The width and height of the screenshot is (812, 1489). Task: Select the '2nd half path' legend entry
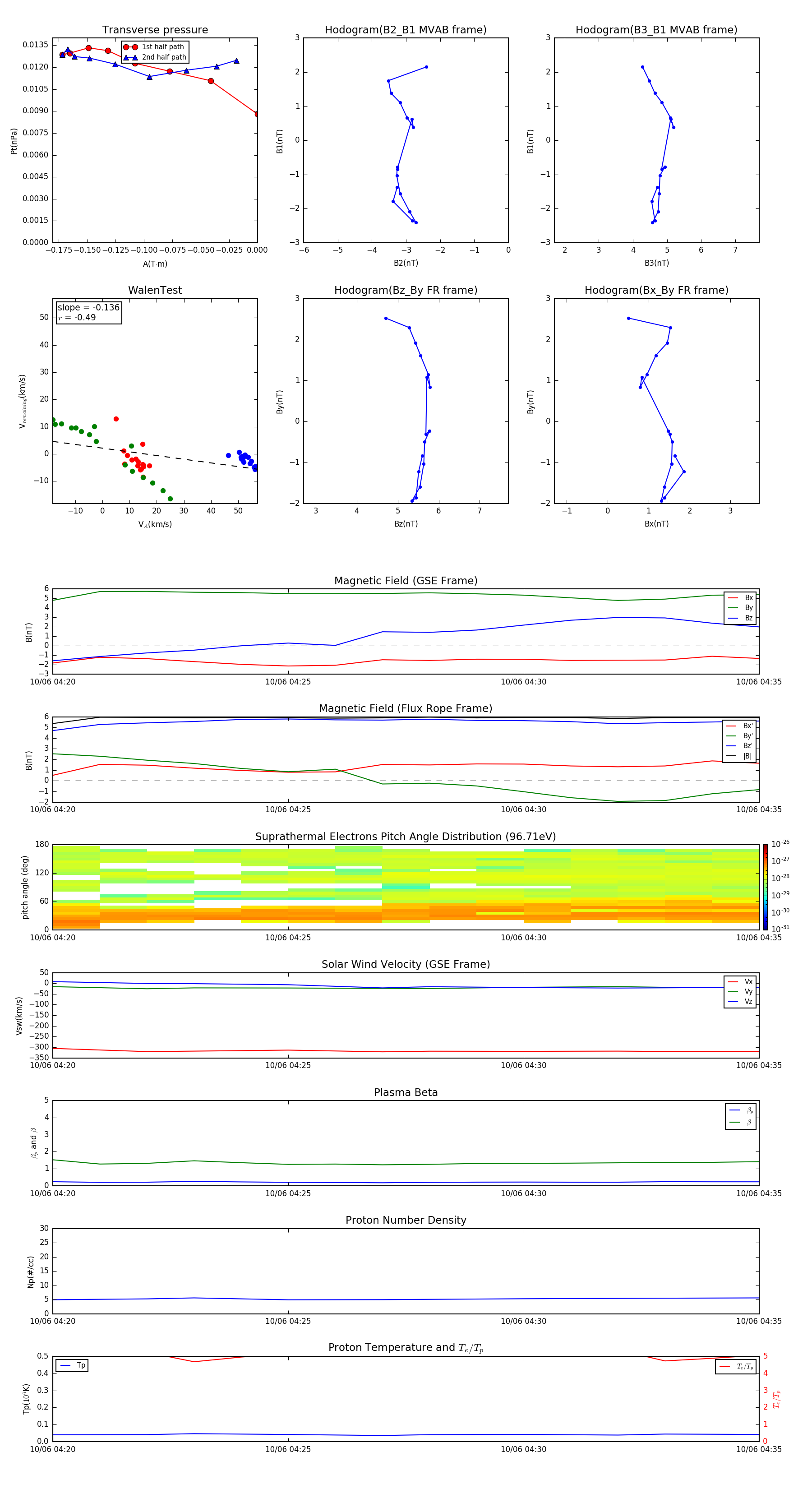click(x=155, y=57)
